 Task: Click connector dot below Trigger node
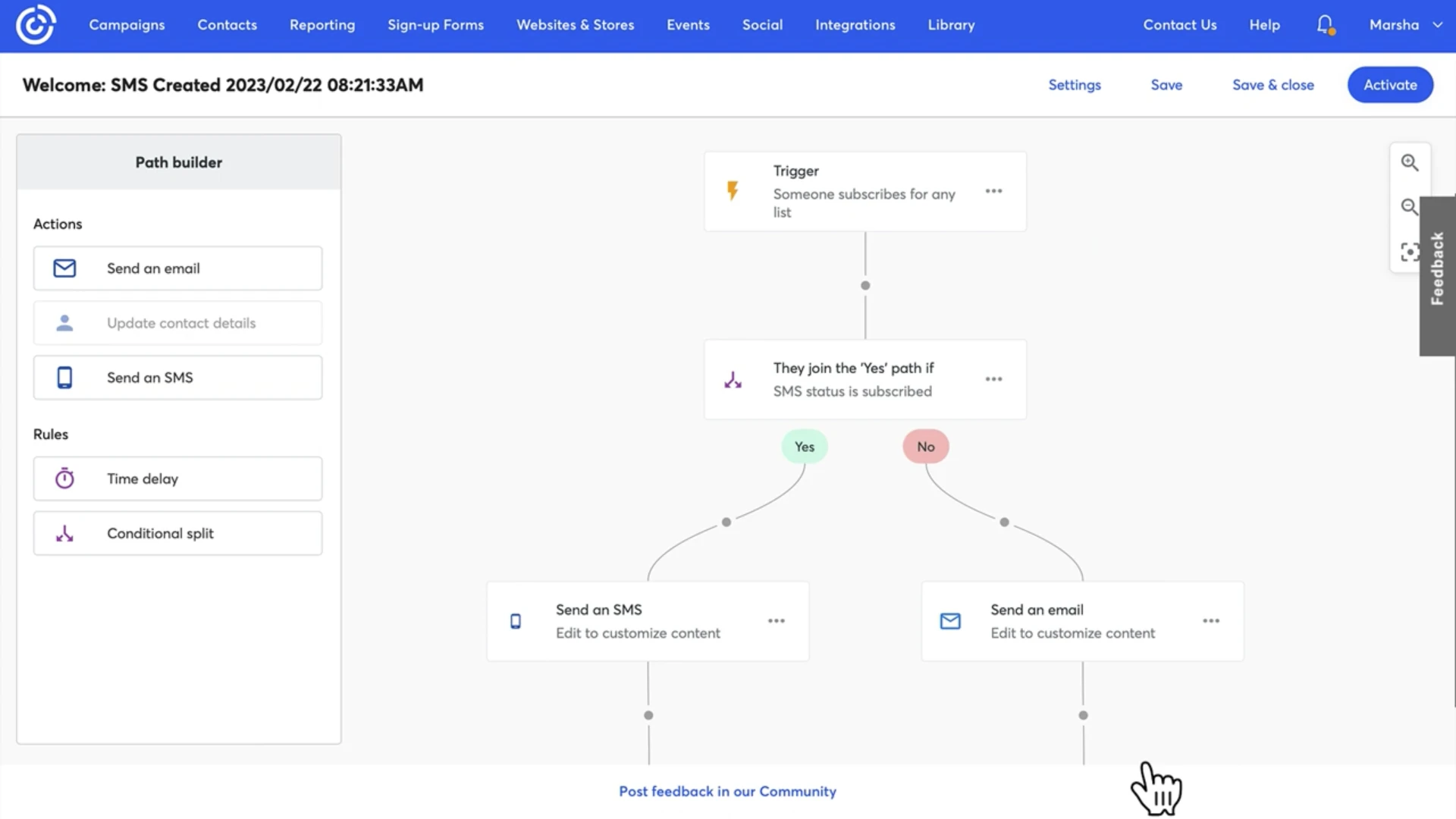click(865, 286)
